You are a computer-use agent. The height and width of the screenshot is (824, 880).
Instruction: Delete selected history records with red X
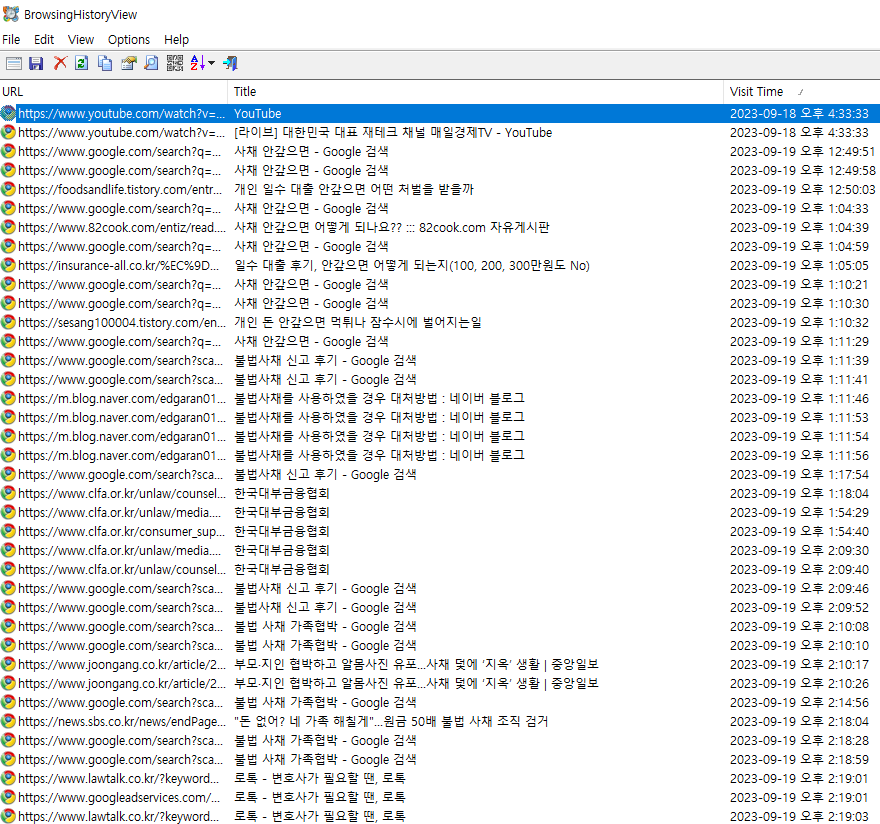60,63
